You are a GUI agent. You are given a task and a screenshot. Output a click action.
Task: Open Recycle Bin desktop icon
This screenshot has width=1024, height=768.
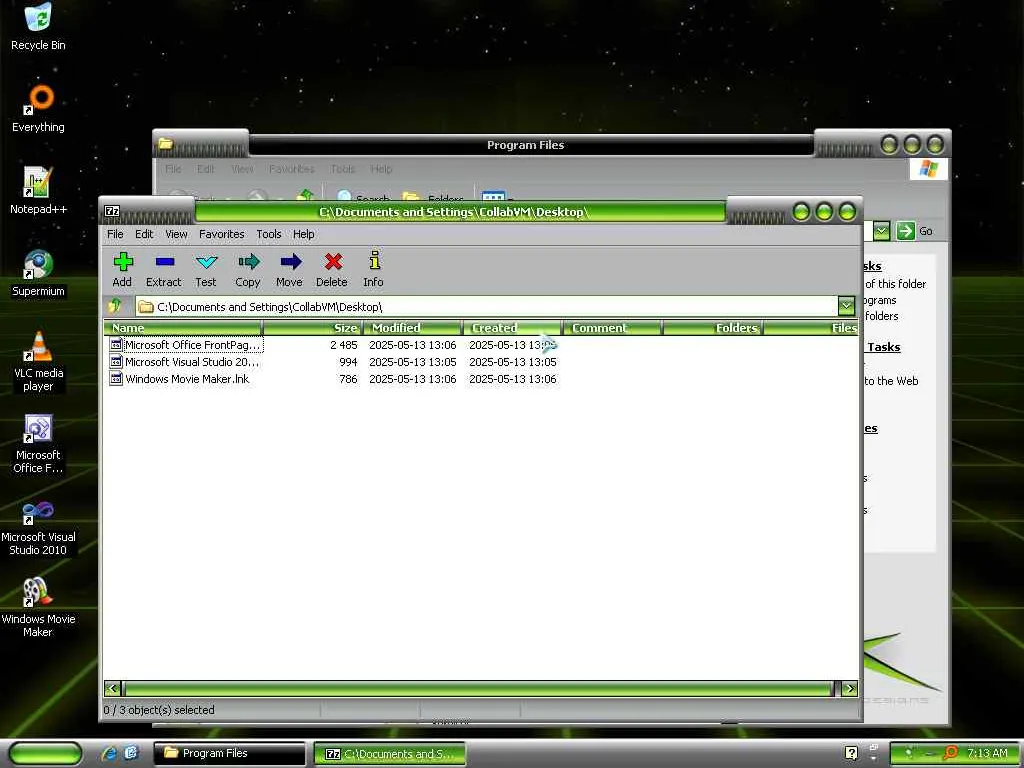click(x=38, y=27)
